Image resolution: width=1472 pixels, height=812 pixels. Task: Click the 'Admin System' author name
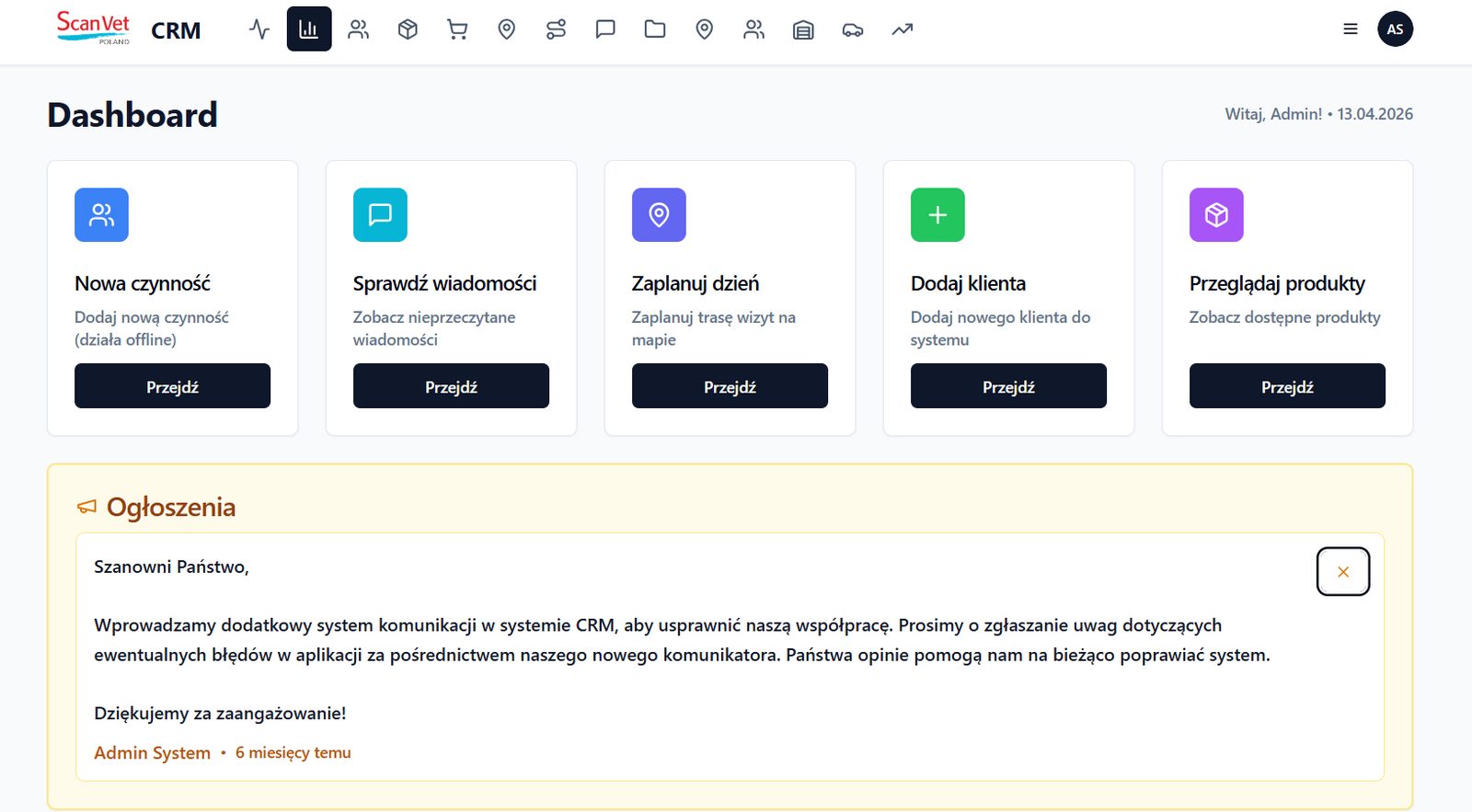[152, 753]
